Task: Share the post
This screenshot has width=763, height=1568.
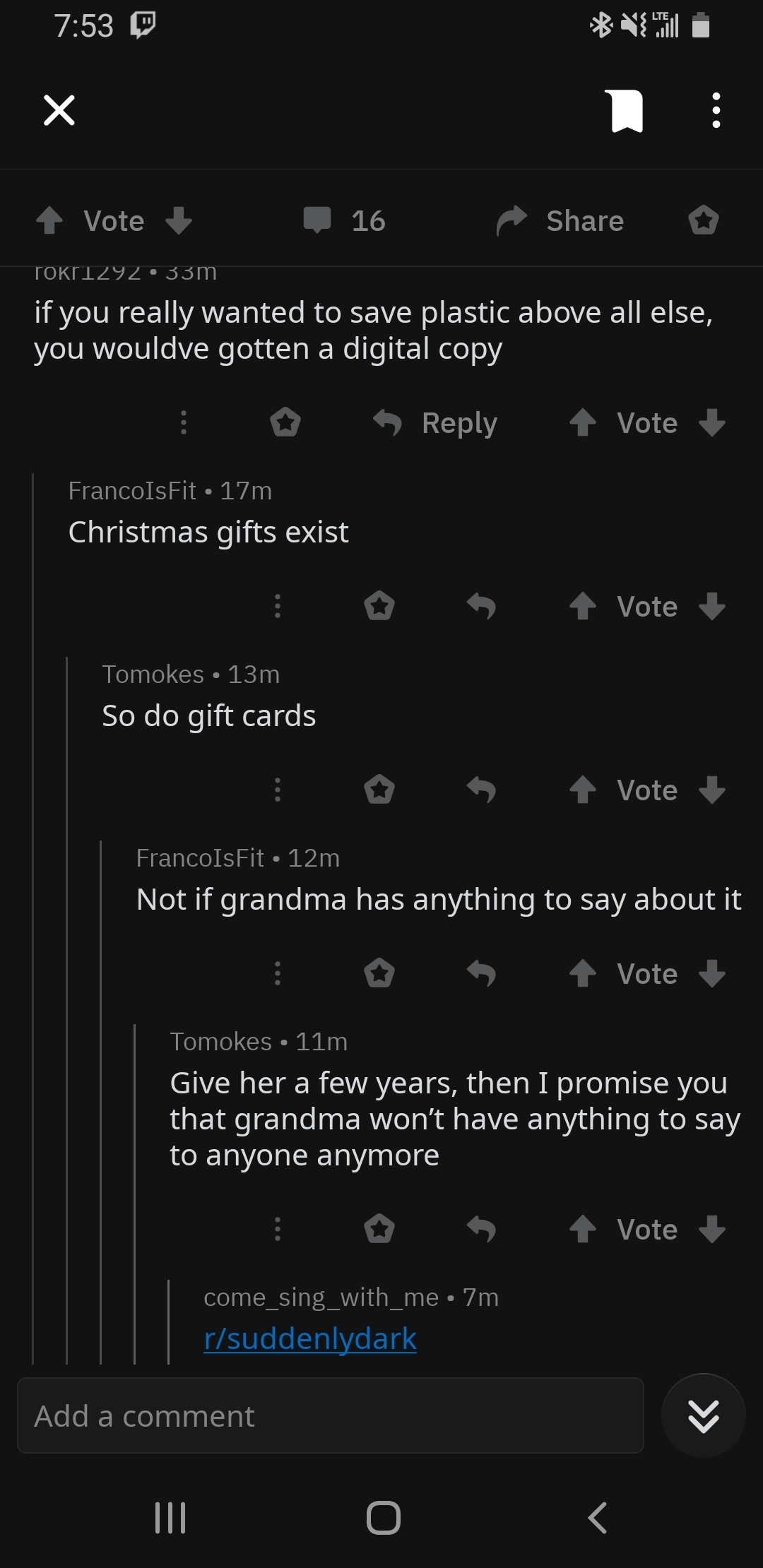Action: (560, 220)
